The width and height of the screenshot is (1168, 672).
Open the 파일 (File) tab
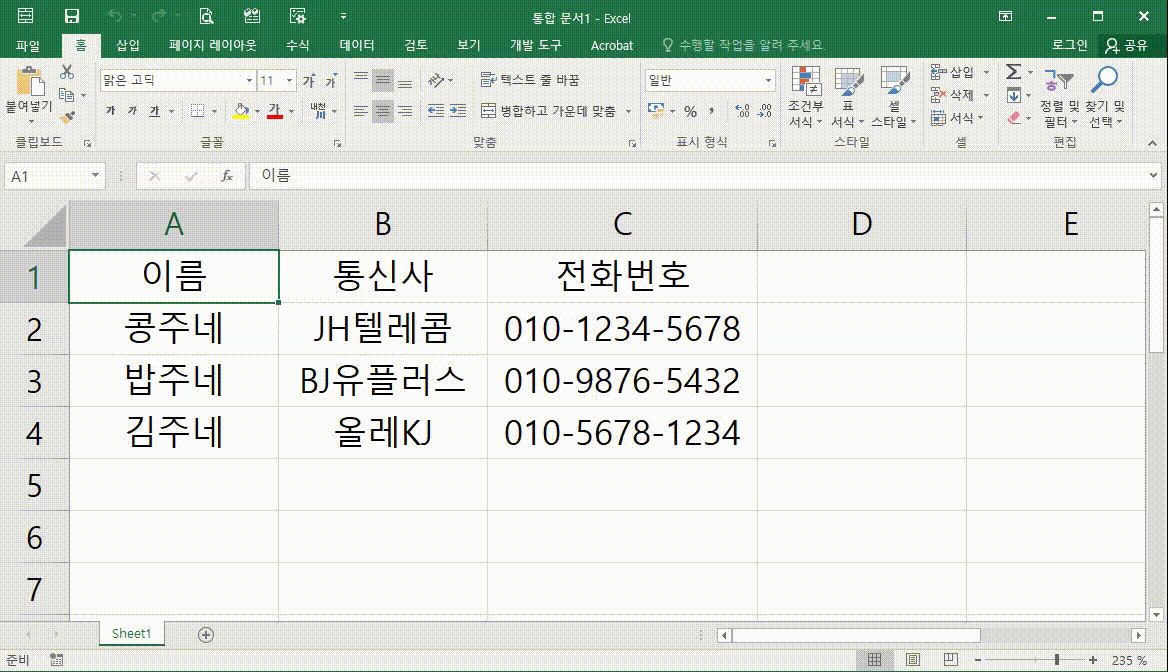tap(28, 45)
